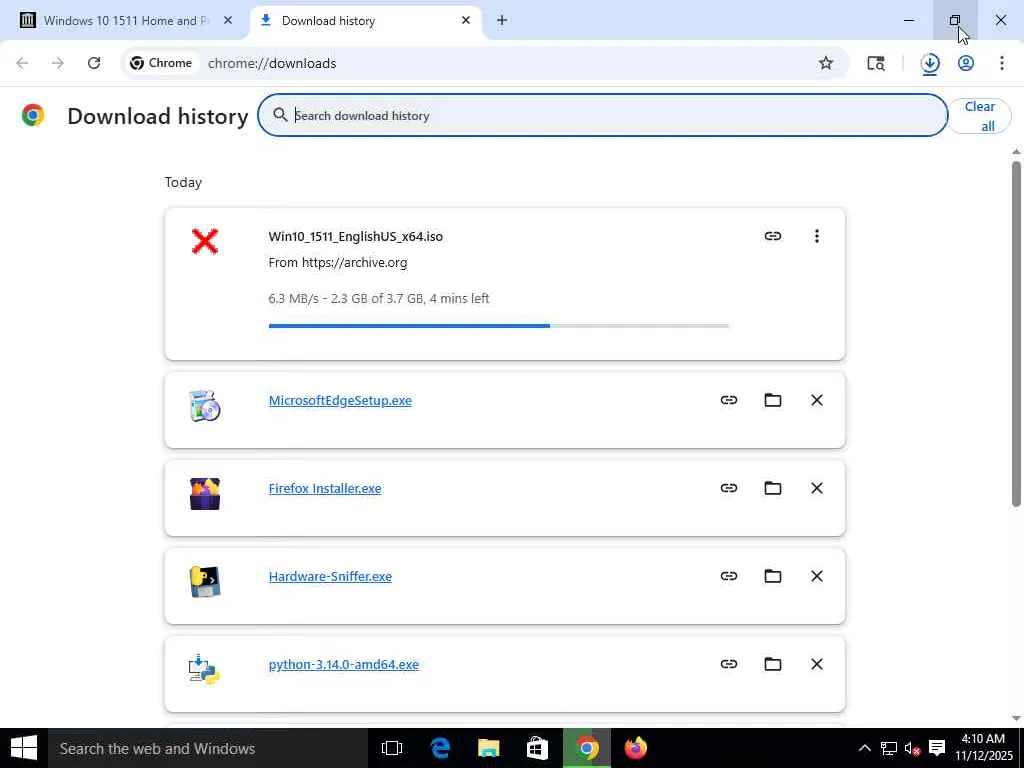Viewport: 1024px width, 768px height.
Task: Open the downloads bubble in toolbar
Action: (930, 63)
